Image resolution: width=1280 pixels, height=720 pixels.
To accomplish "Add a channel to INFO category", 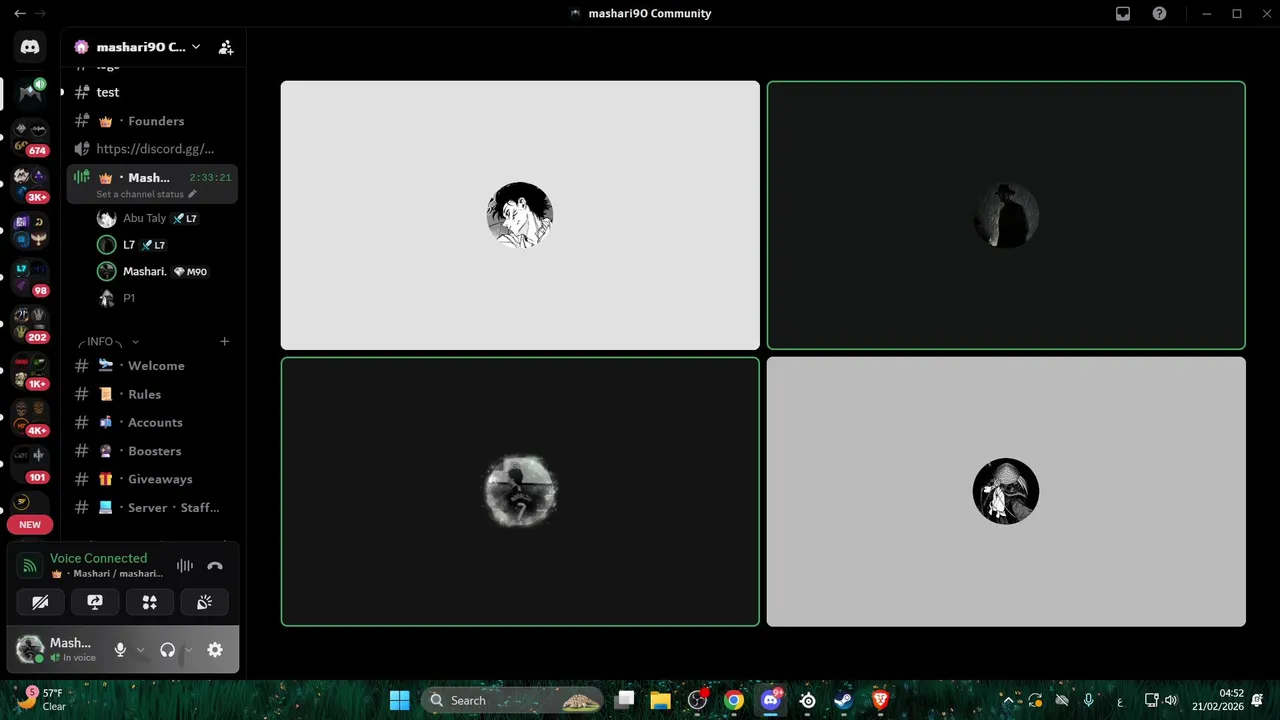I will click(x=224, y=342).
